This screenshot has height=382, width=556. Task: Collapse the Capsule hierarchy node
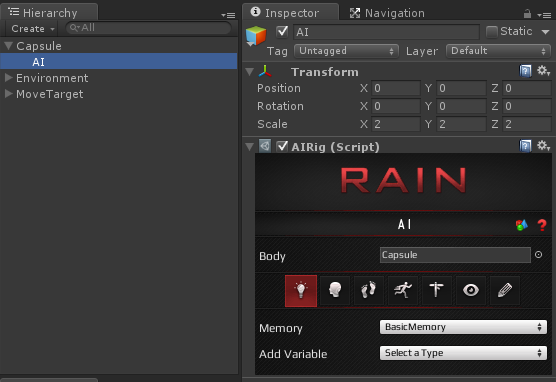pos(9,46)
